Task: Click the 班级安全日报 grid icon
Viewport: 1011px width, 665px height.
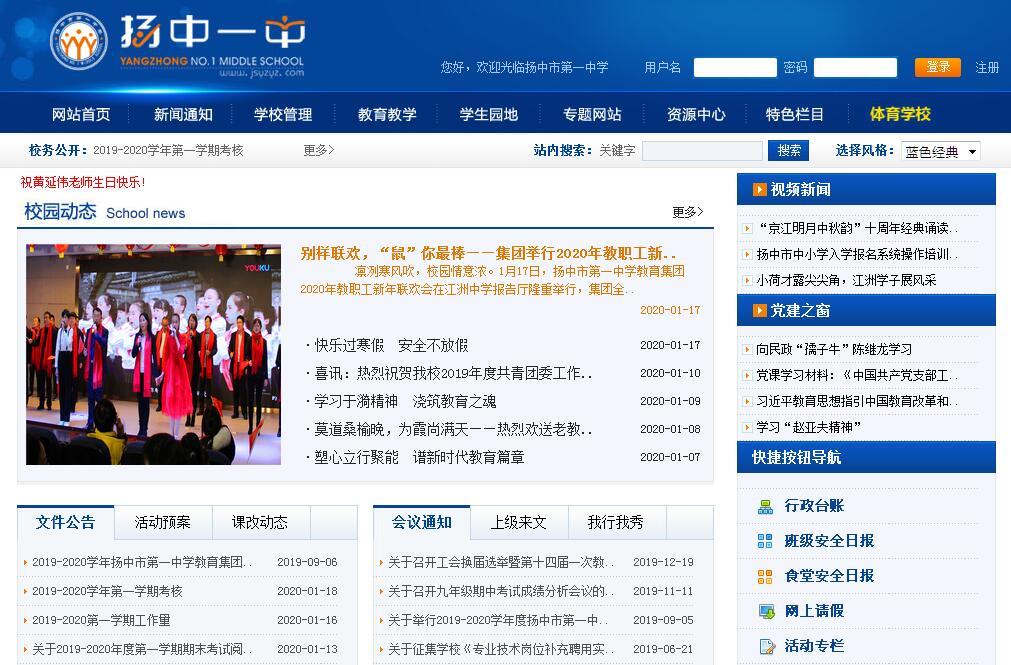Action: (x=765, y=541)
